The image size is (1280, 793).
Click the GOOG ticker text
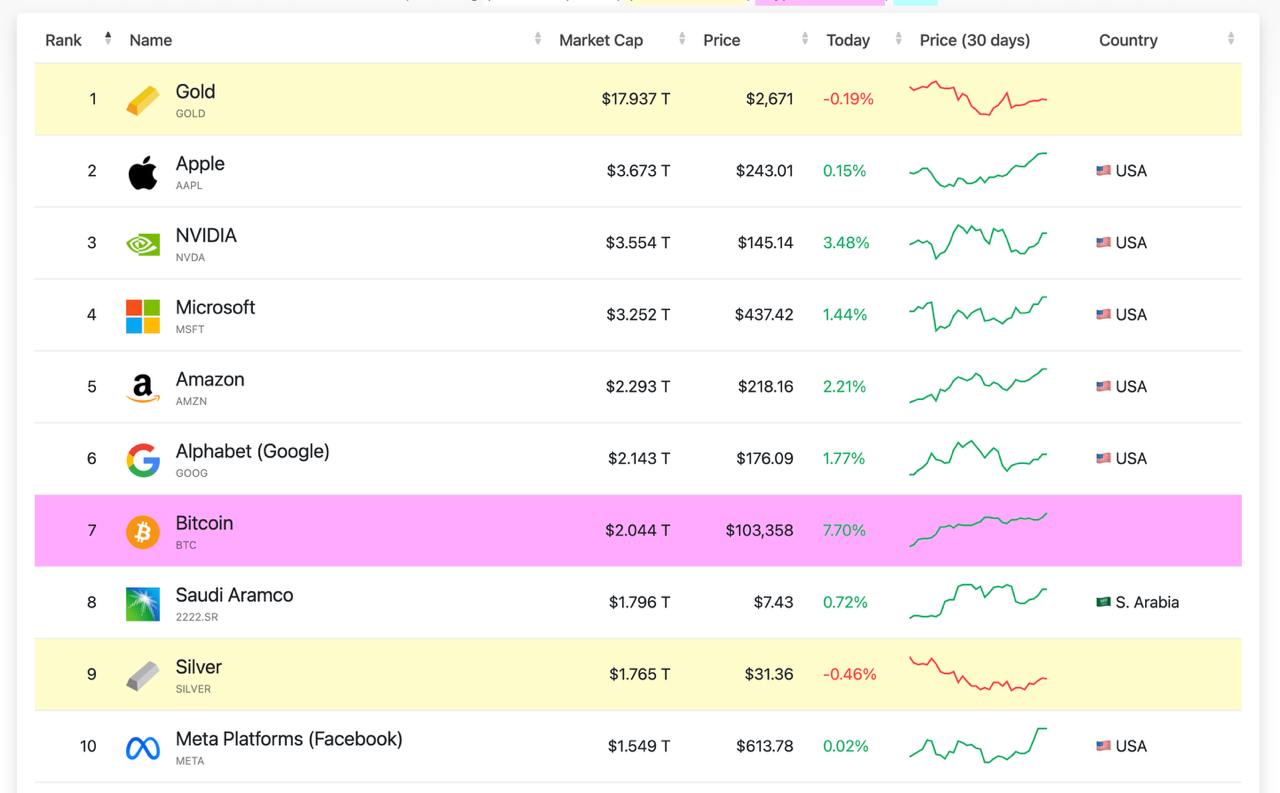(192, 473)
